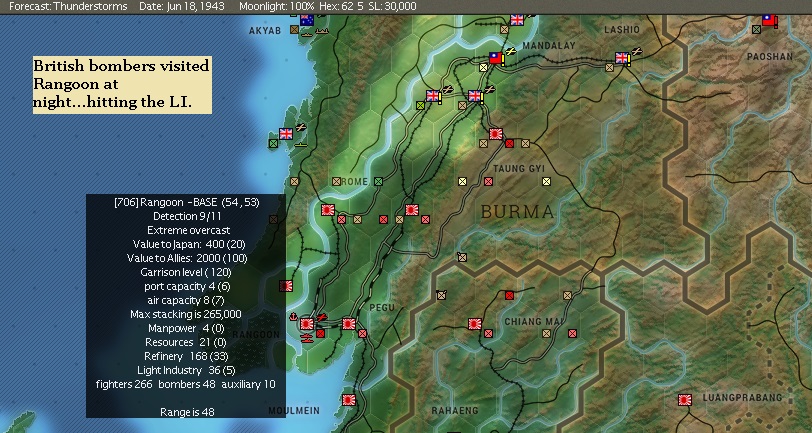Click the Resources 21 (0) line

point(185,342)
